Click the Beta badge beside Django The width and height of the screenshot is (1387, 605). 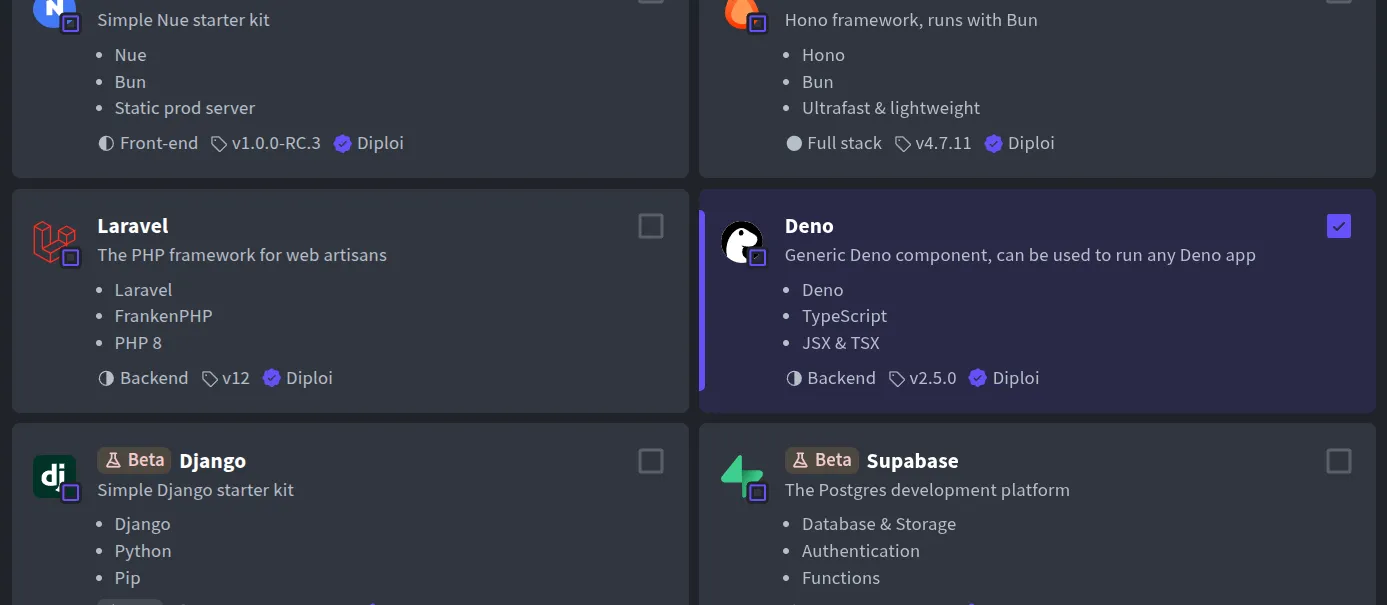pos(134,460)
